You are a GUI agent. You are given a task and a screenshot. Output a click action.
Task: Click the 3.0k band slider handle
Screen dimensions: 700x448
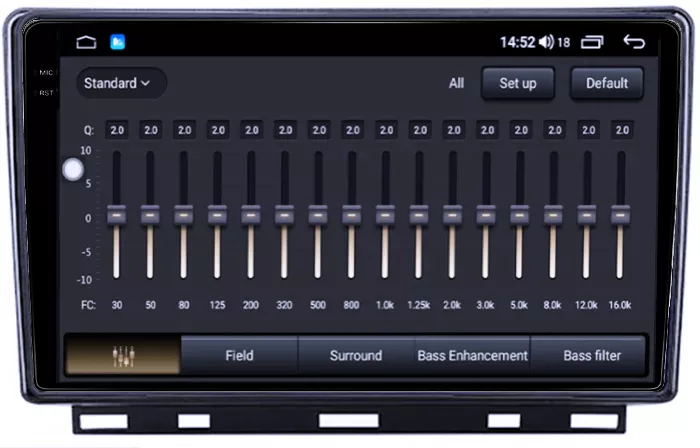pyautogui.click(x=486, y=215)
